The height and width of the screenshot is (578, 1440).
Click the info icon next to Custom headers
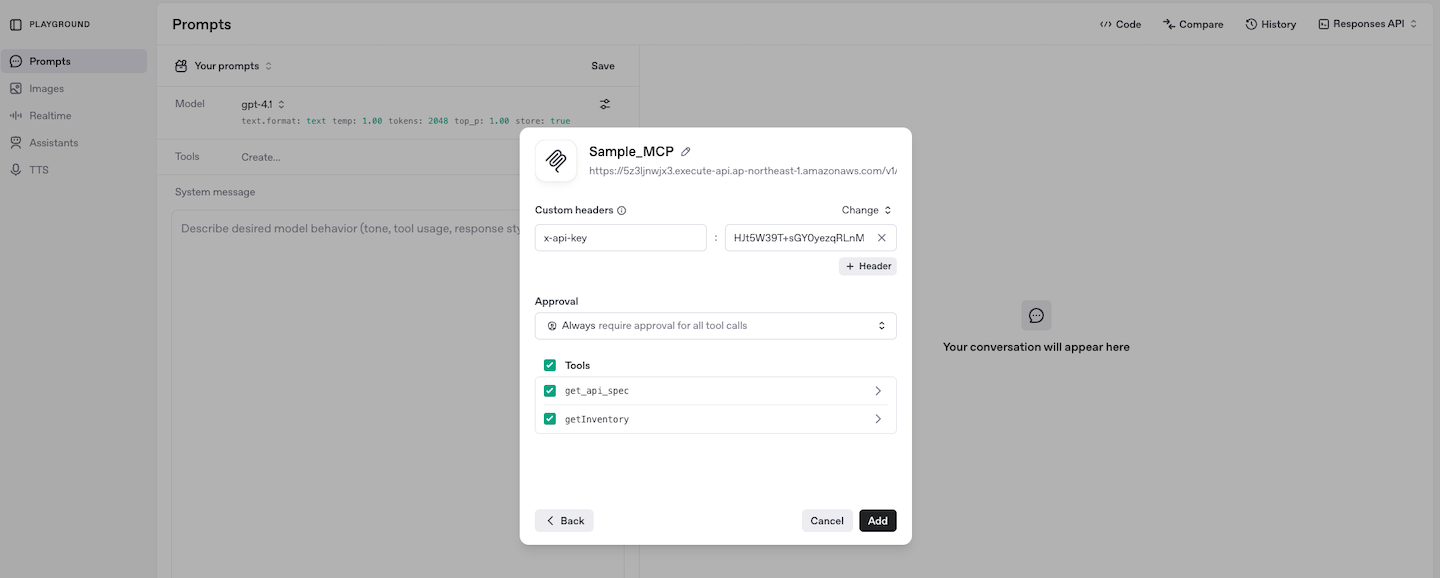pos(621,211)
